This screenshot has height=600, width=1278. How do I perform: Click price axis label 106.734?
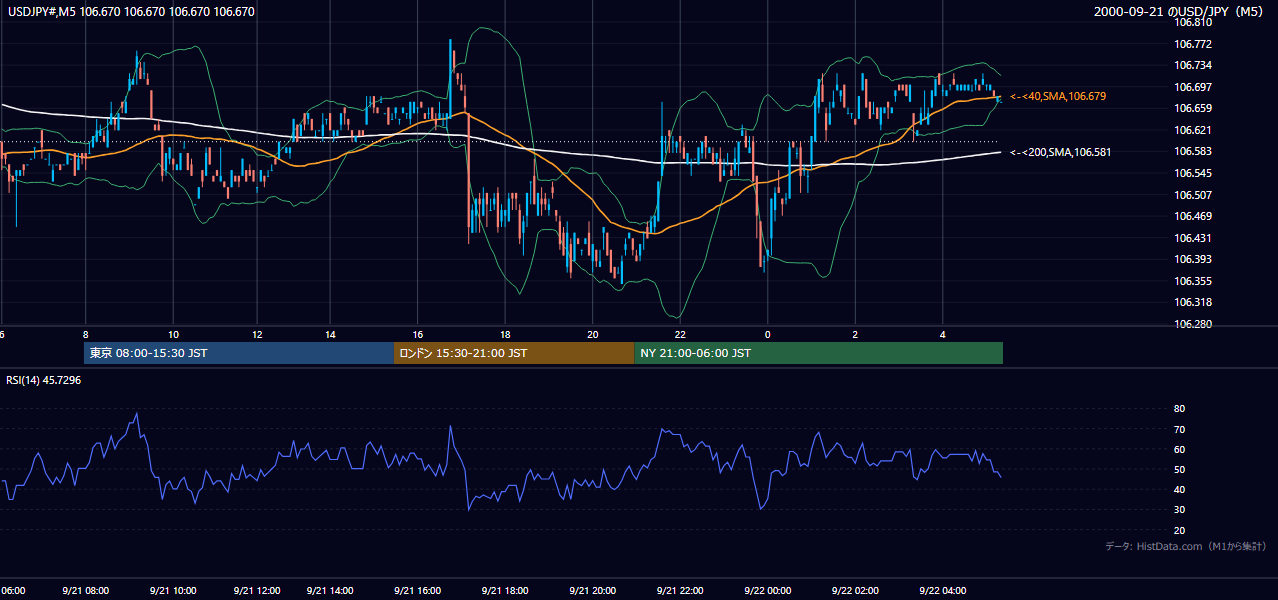1193,65
